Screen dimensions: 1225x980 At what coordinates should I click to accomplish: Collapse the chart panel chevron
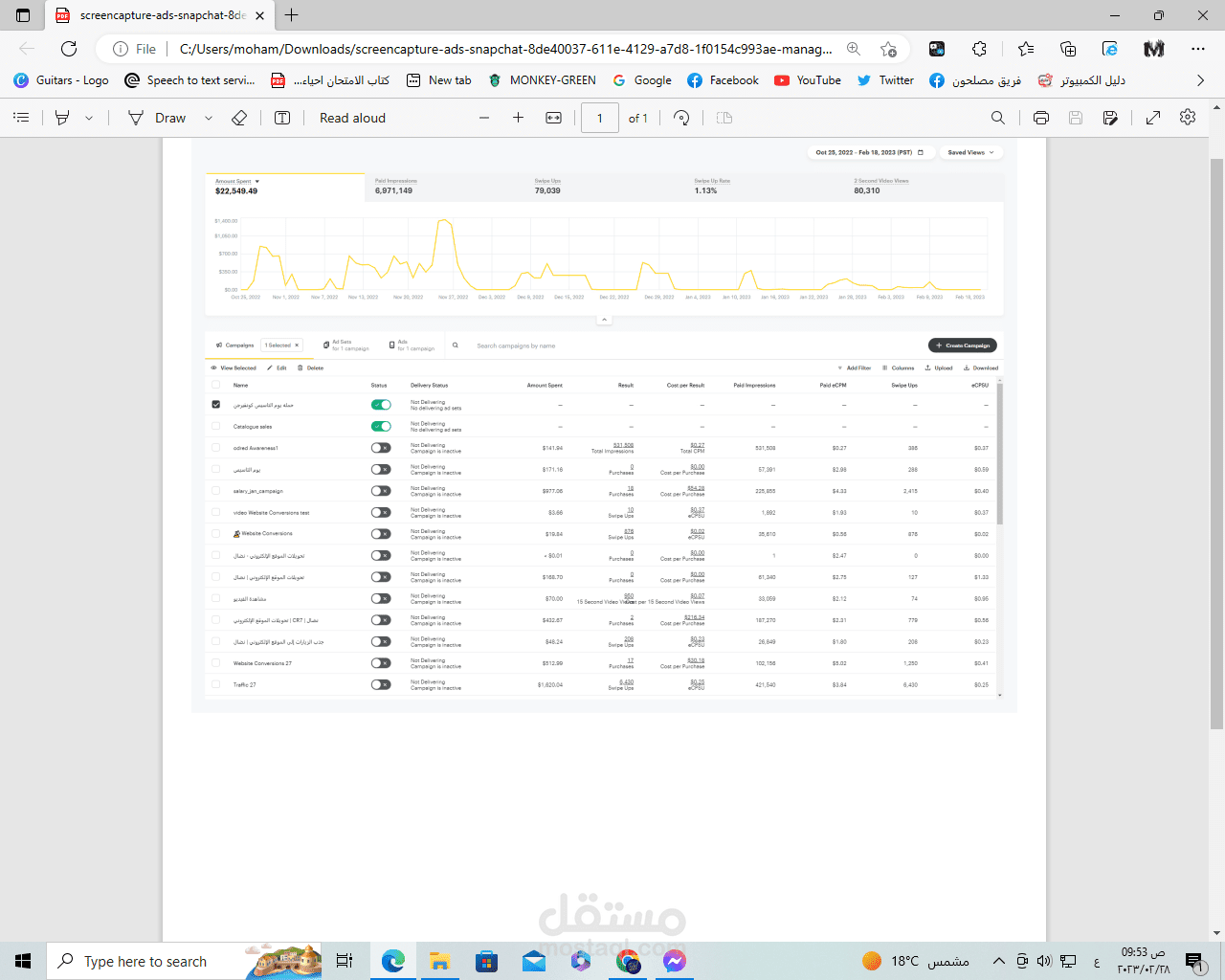pyautogui.click(x=604, y=320)
